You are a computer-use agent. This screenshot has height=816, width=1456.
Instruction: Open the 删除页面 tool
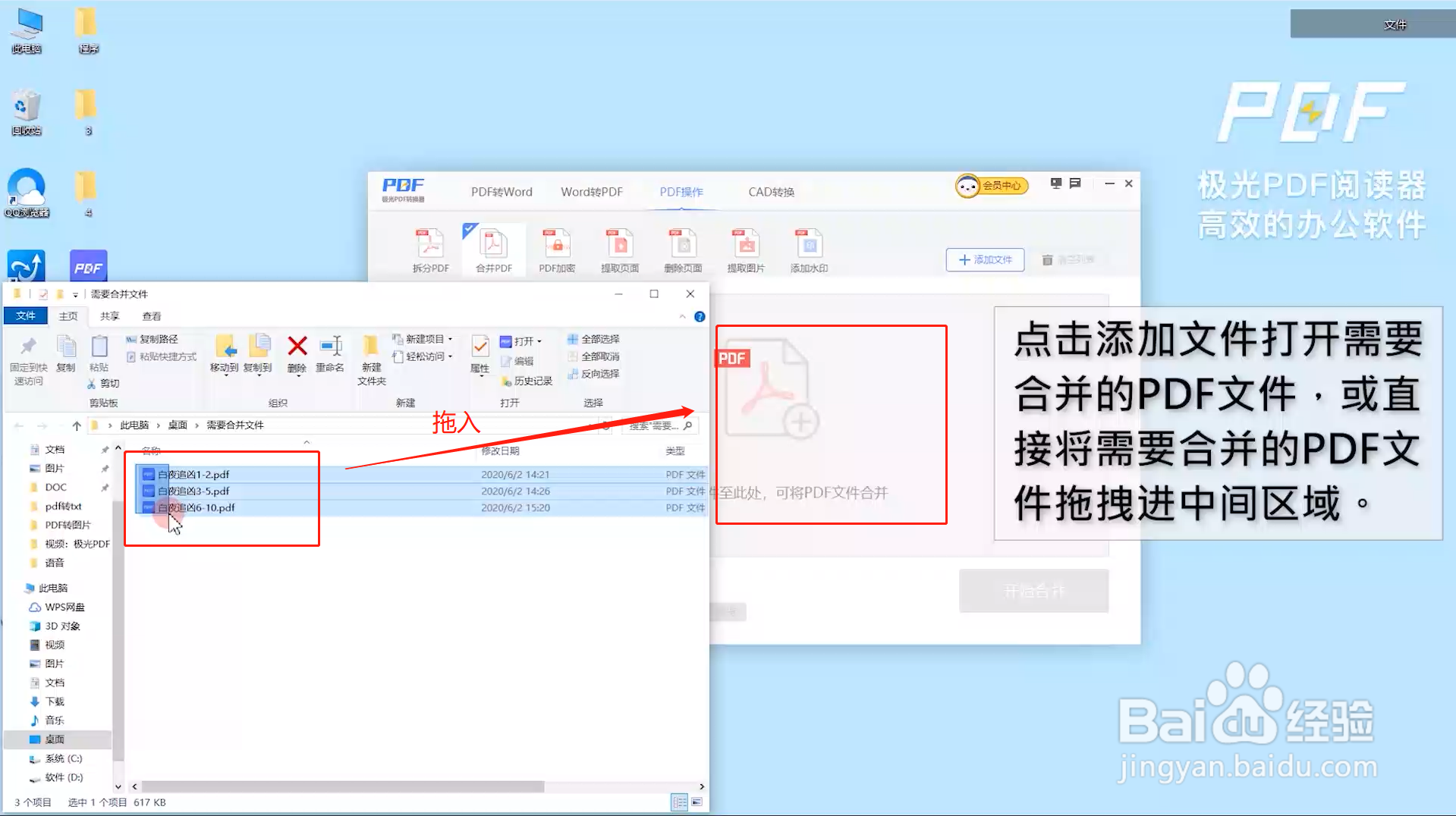coord(683,250)
